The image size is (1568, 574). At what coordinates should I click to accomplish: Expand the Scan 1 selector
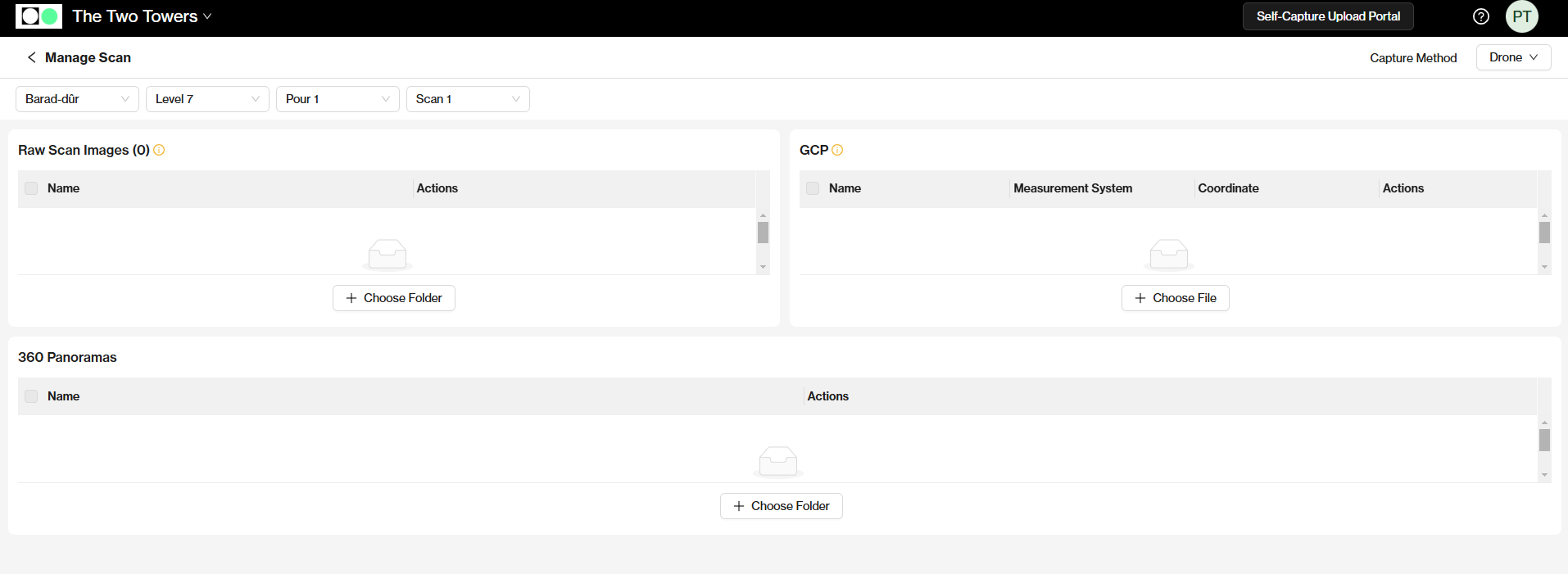[467, 99]
